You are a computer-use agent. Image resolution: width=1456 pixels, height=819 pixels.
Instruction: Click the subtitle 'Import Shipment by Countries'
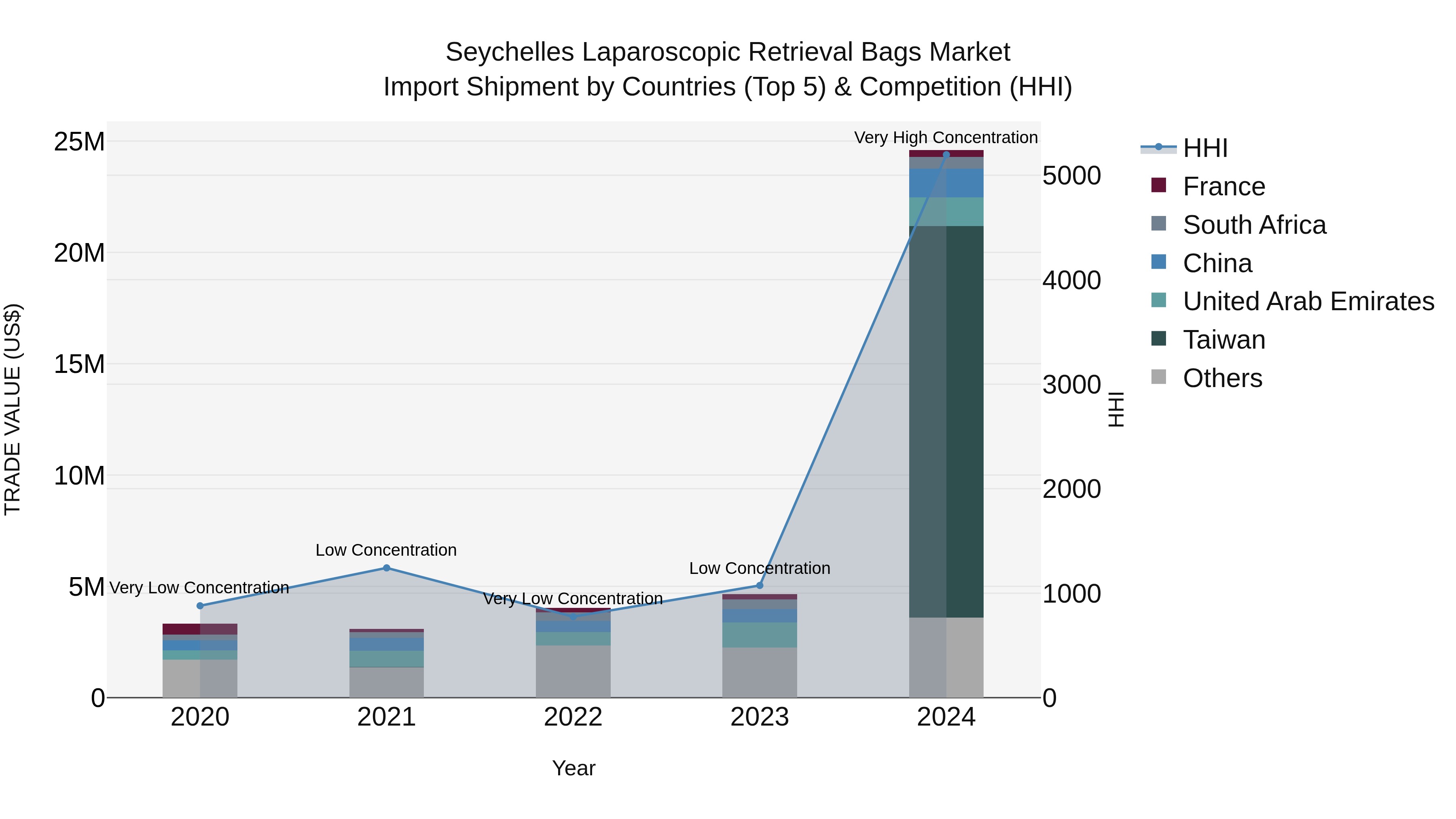click(559, 87)
